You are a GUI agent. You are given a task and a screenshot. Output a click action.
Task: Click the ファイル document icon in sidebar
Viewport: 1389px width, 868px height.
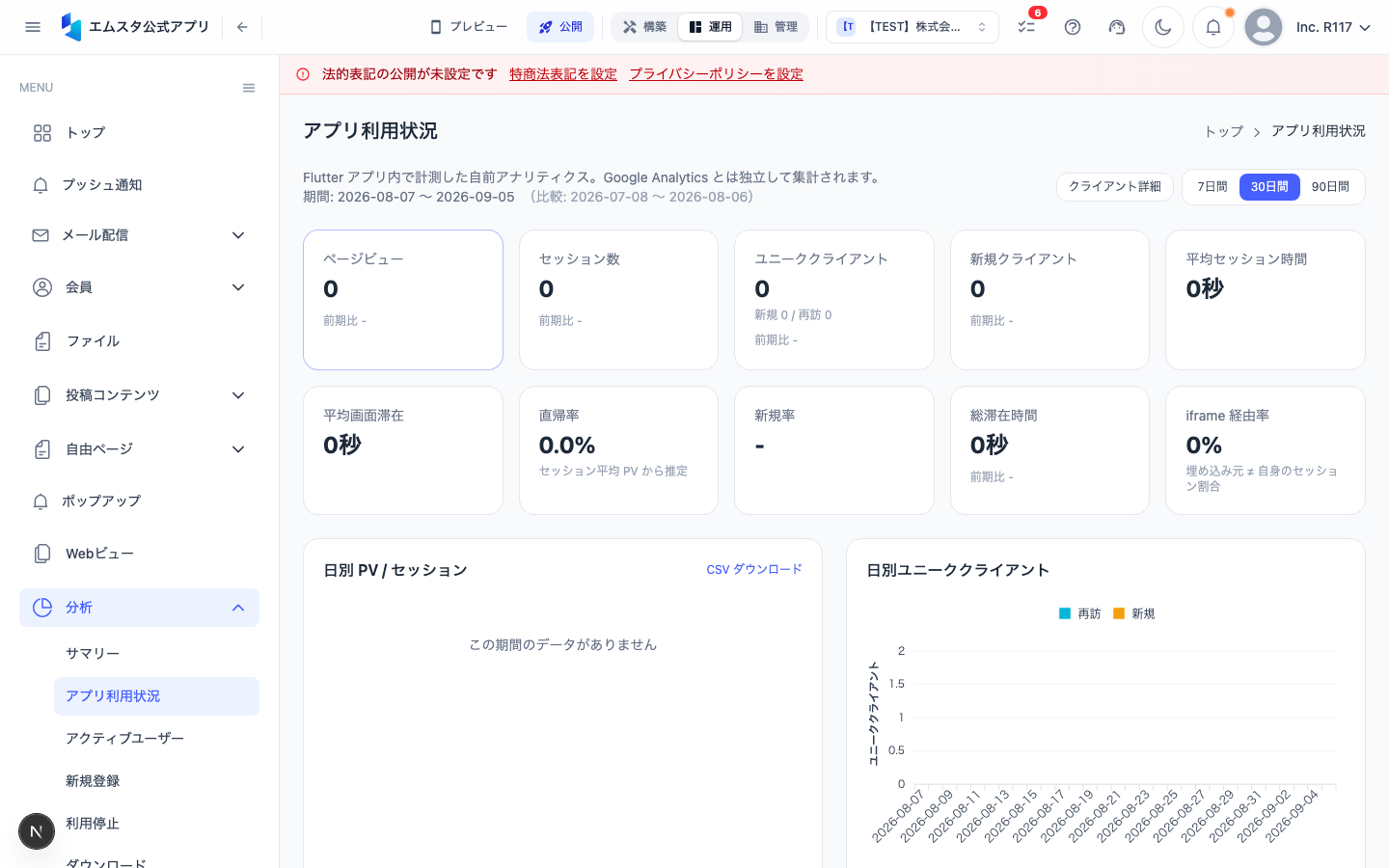pyautogui.click(x=42, y=341)
